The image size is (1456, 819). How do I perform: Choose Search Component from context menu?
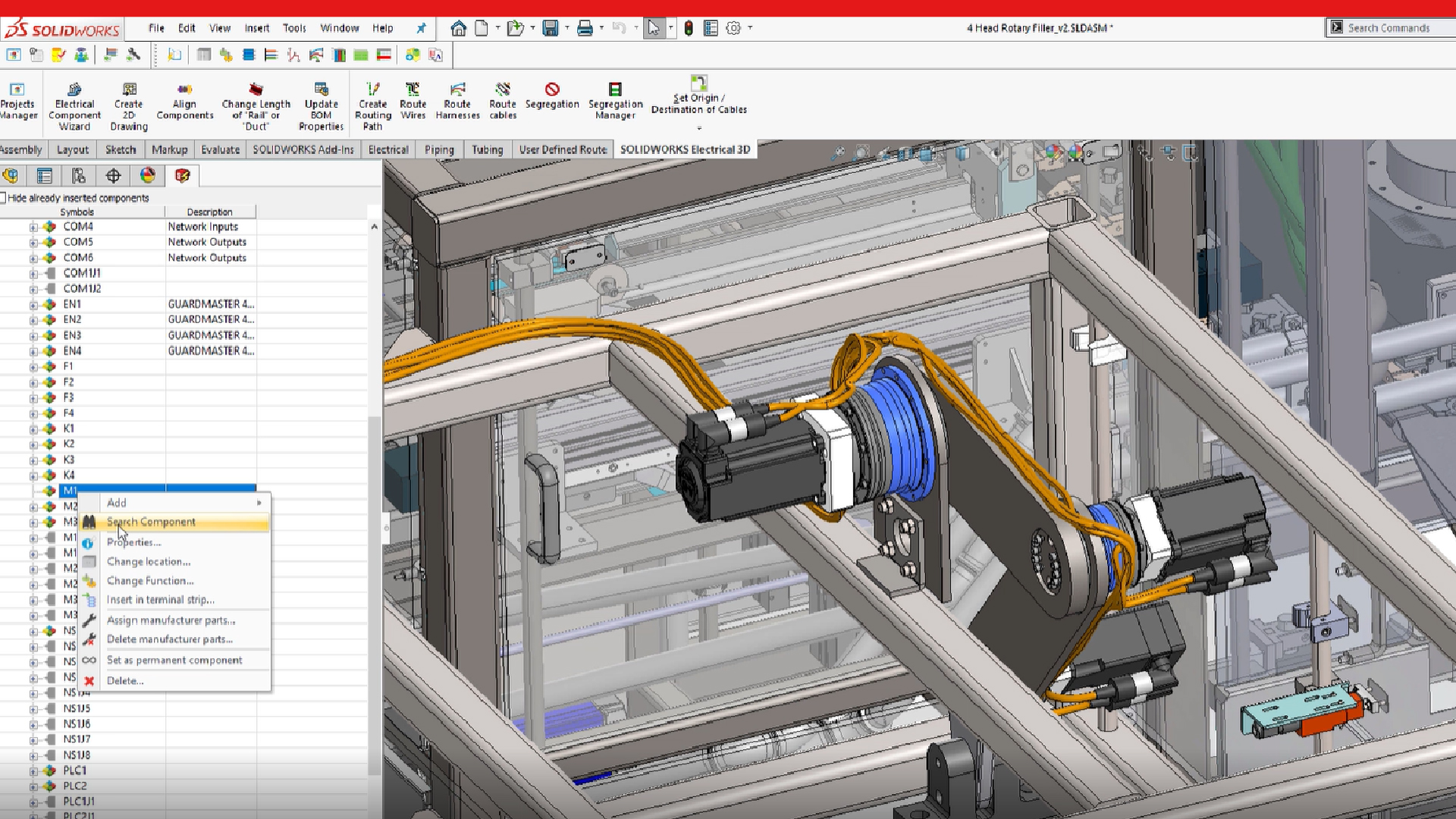151,522
